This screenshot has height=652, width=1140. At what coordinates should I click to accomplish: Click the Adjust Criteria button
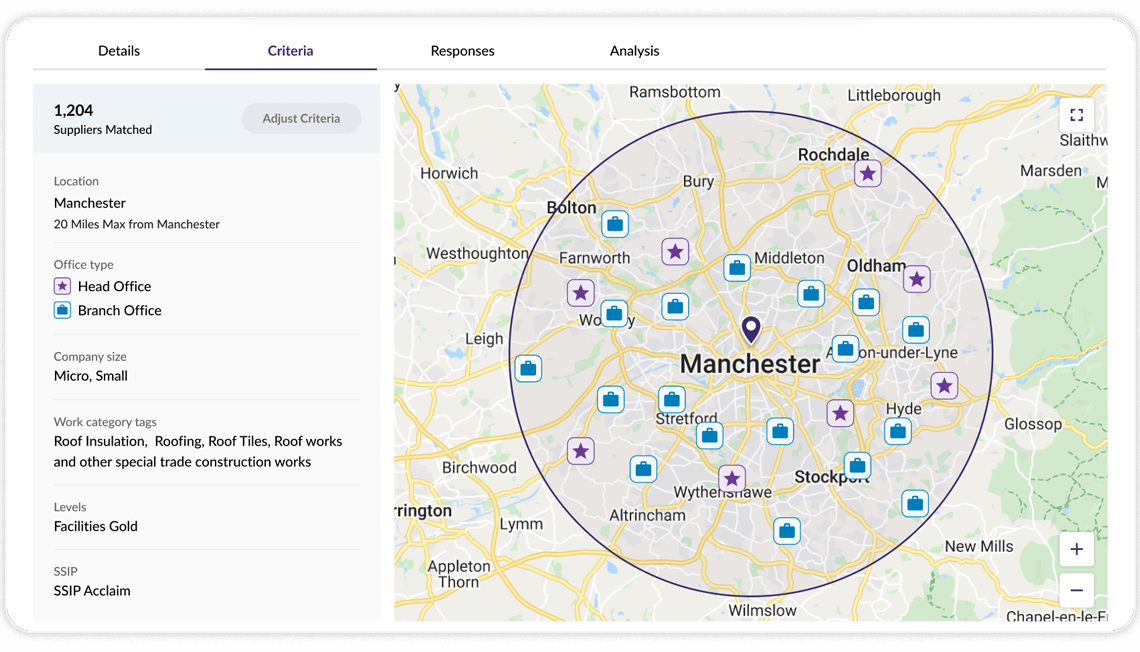(301, 118)
